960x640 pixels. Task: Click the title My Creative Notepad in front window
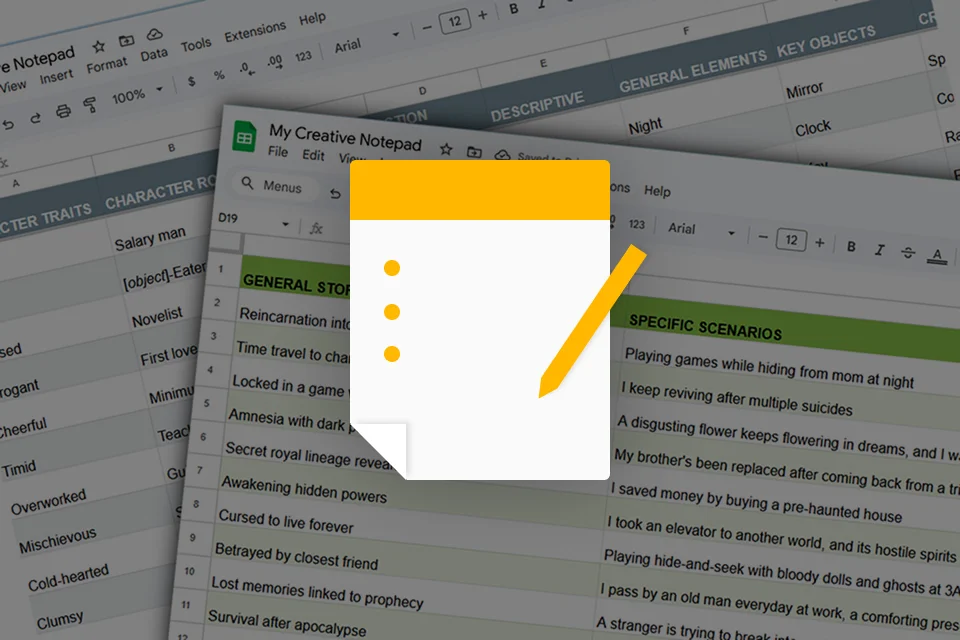click(x=345, y=137)
